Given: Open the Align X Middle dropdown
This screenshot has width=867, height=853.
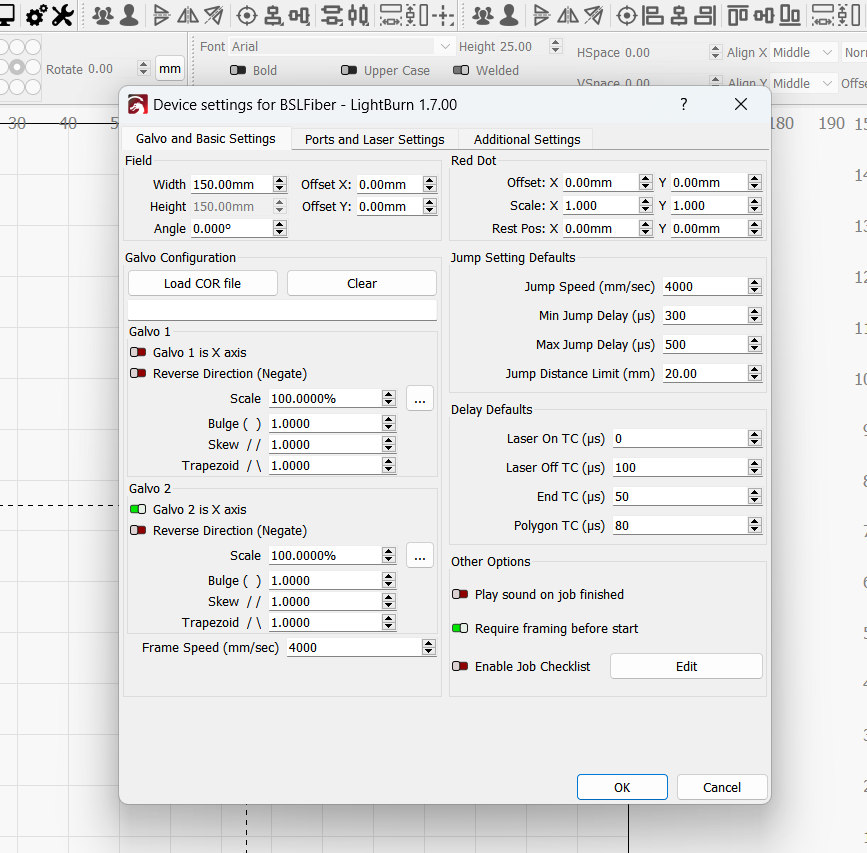Looking at the screenshot, I should pyautogui.click(x=802, y=53).
